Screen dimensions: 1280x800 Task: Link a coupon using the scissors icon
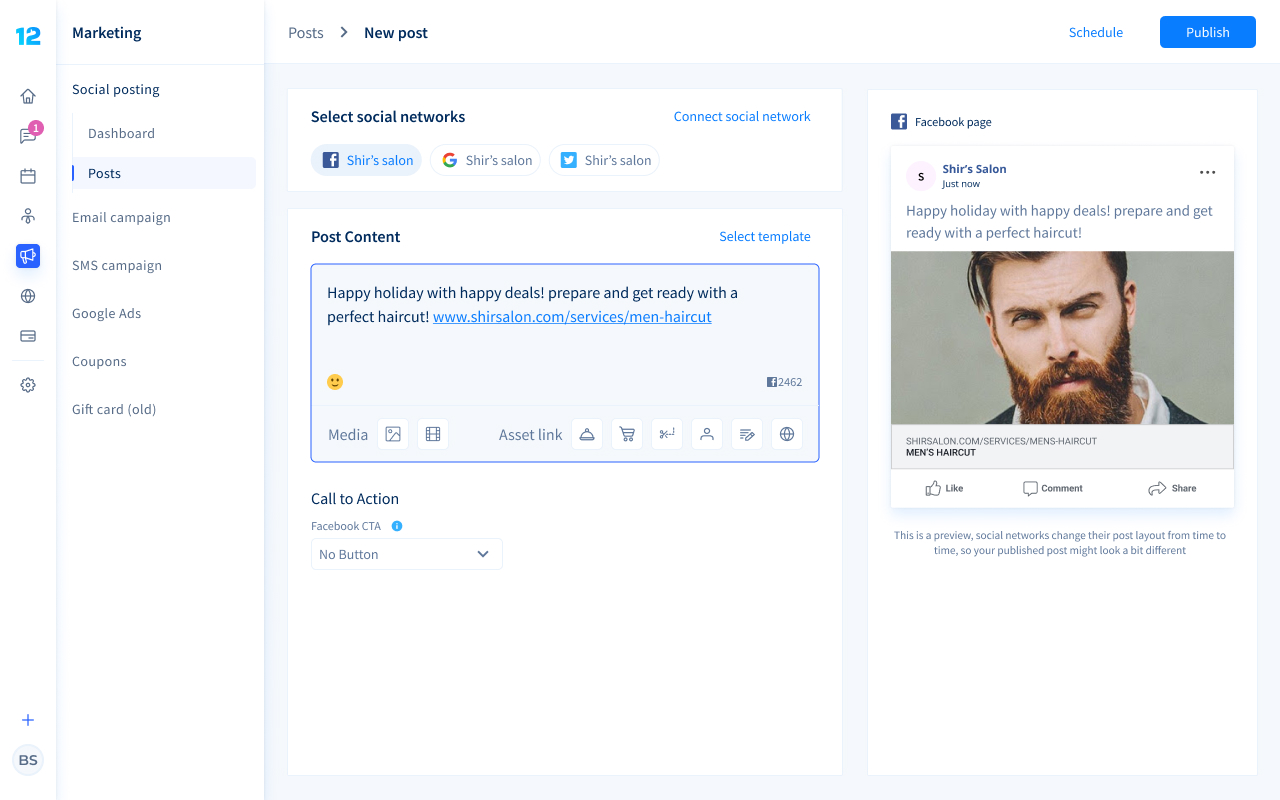click(667, 434)
